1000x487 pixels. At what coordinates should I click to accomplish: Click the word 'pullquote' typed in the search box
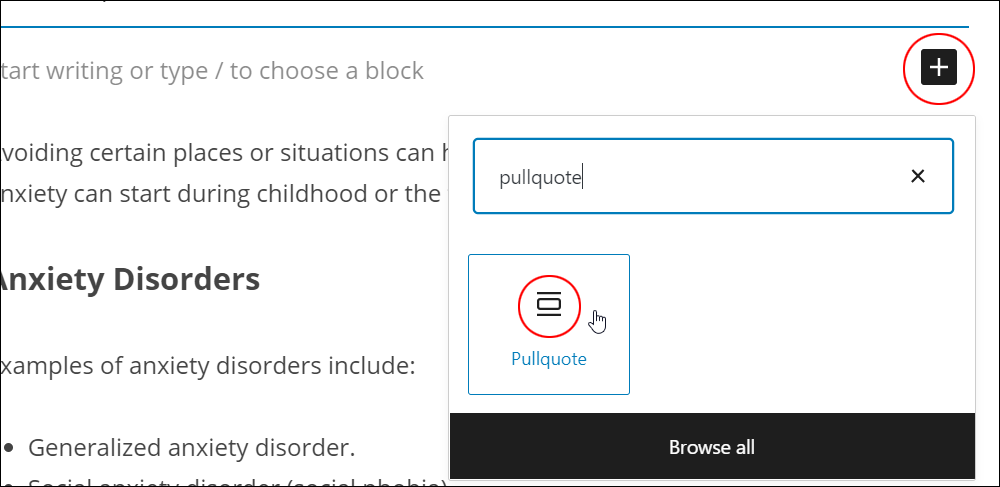[x=540, y=178]
